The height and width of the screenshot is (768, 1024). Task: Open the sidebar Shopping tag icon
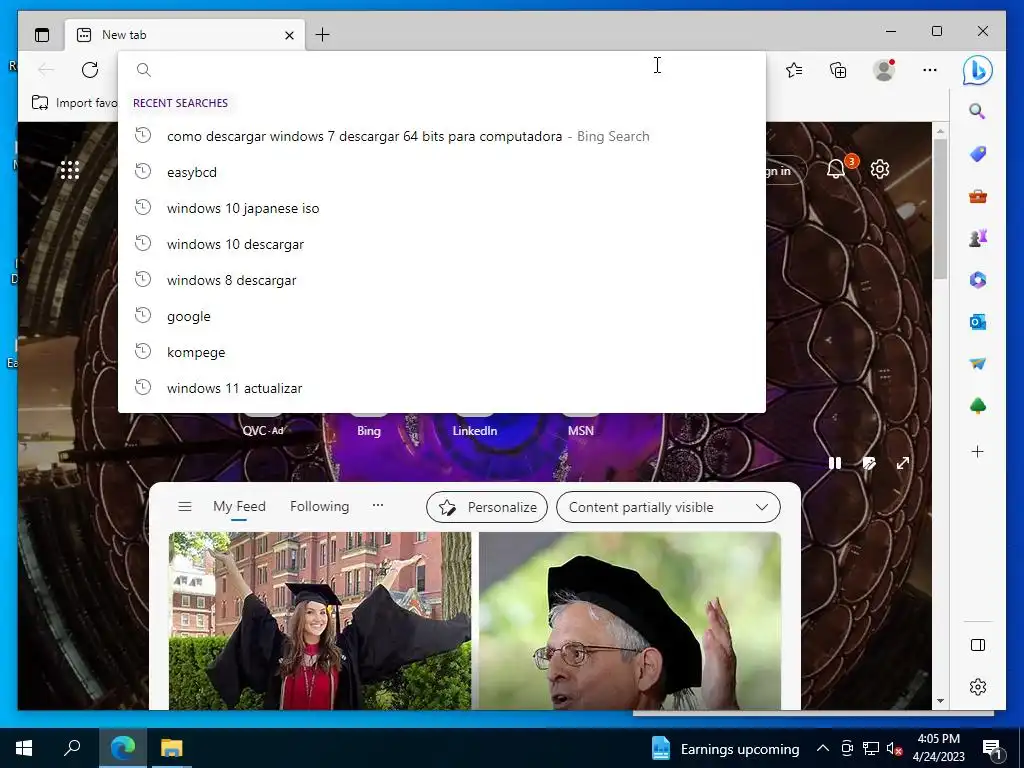click(978, 153)
